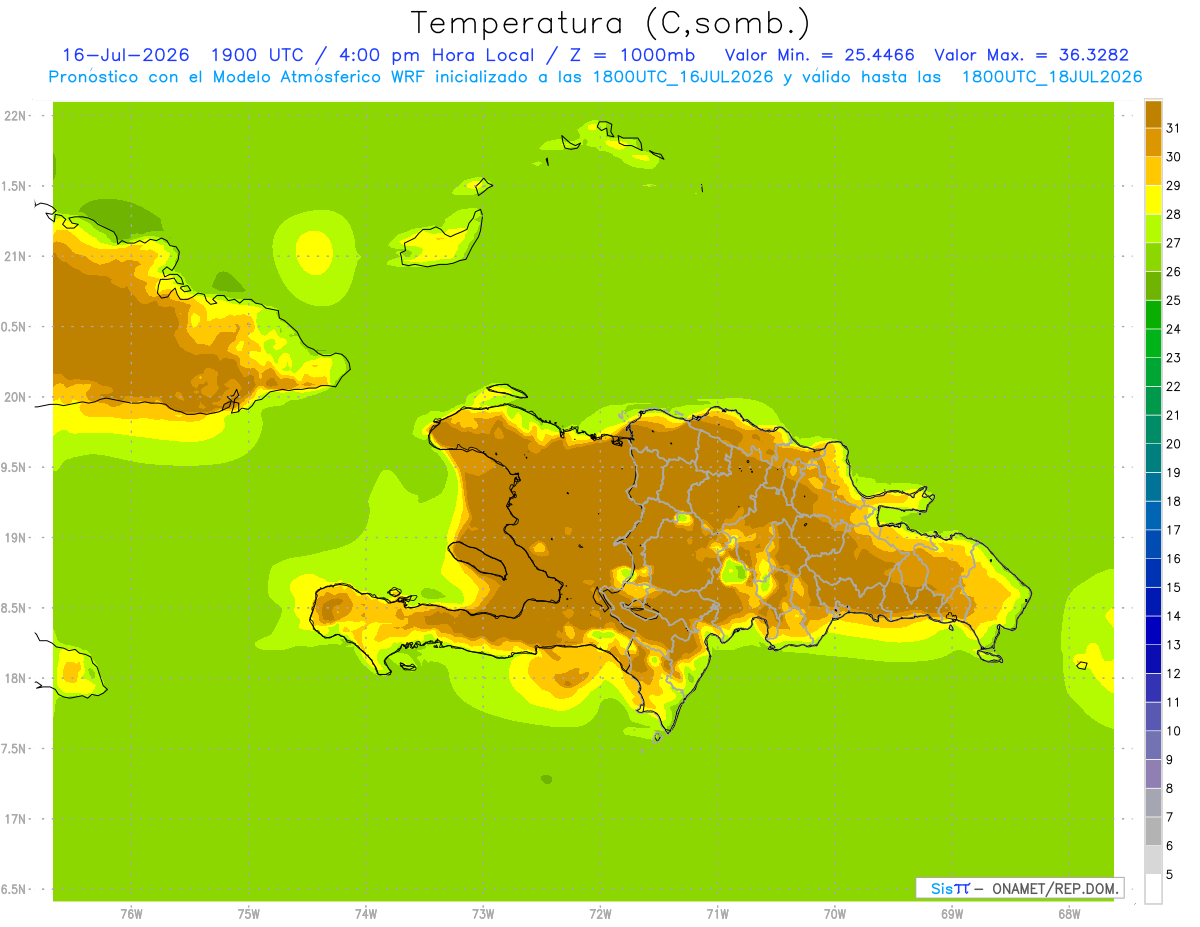Click the legend value 6
This screenshot has width=1200, height=927.
click(x=1170, y=846)
